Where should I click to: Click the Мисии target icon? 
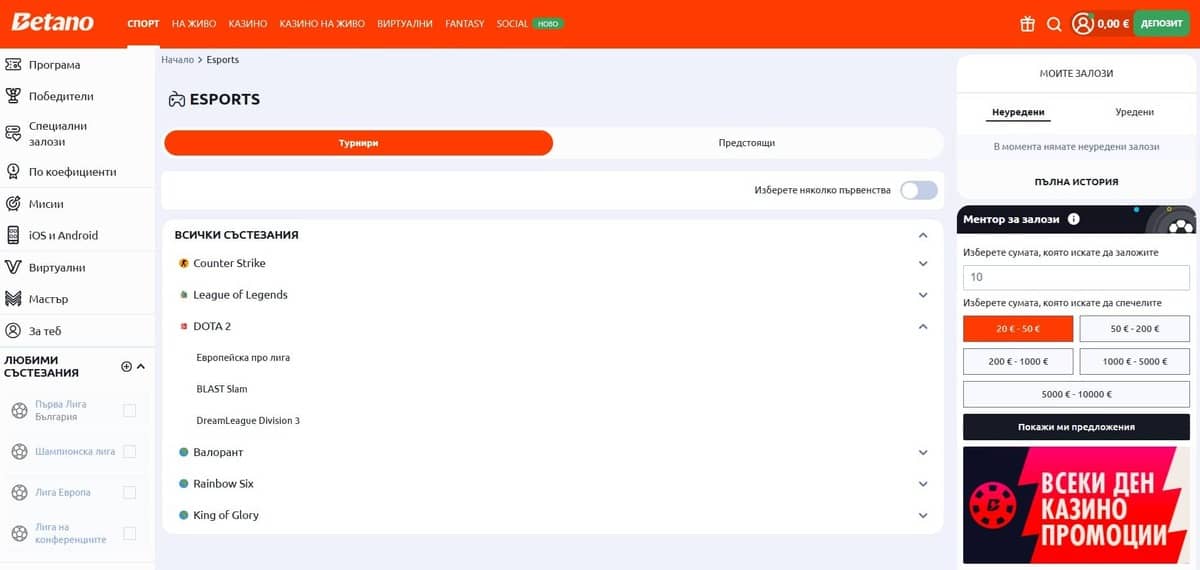tap(13, 203)
